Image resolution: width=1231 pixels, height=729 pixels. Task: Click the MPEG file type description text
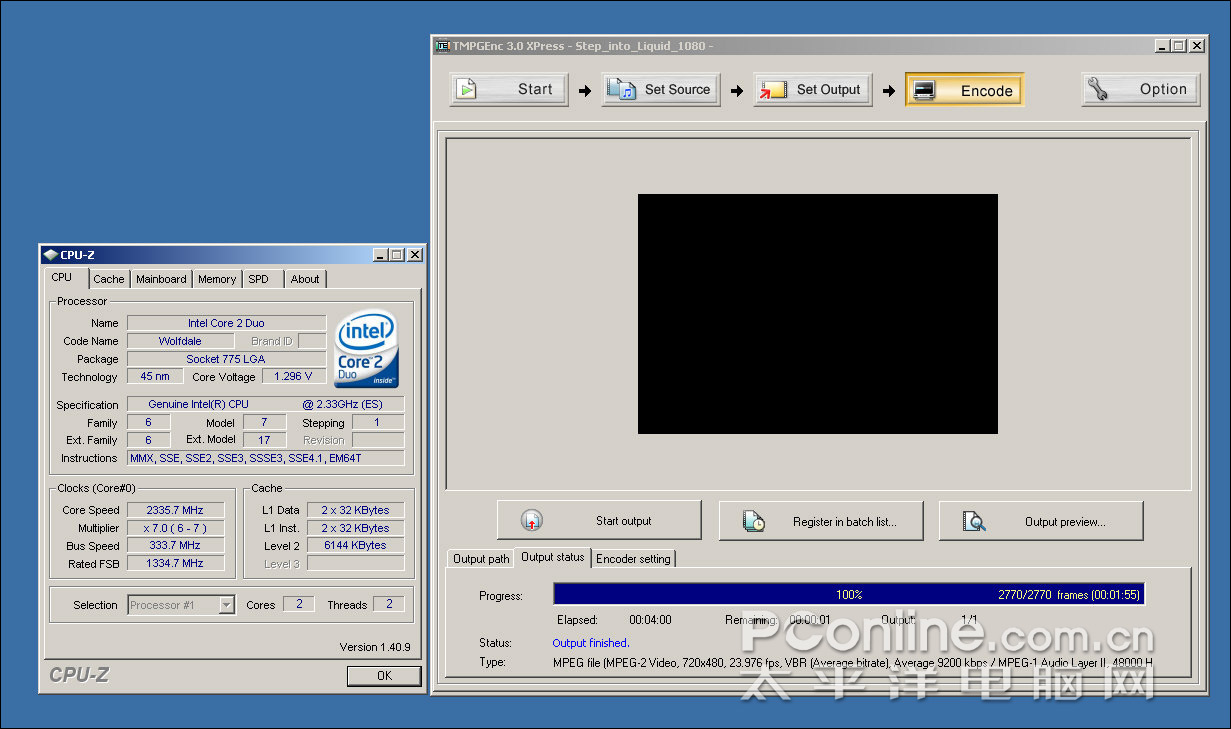852,662
